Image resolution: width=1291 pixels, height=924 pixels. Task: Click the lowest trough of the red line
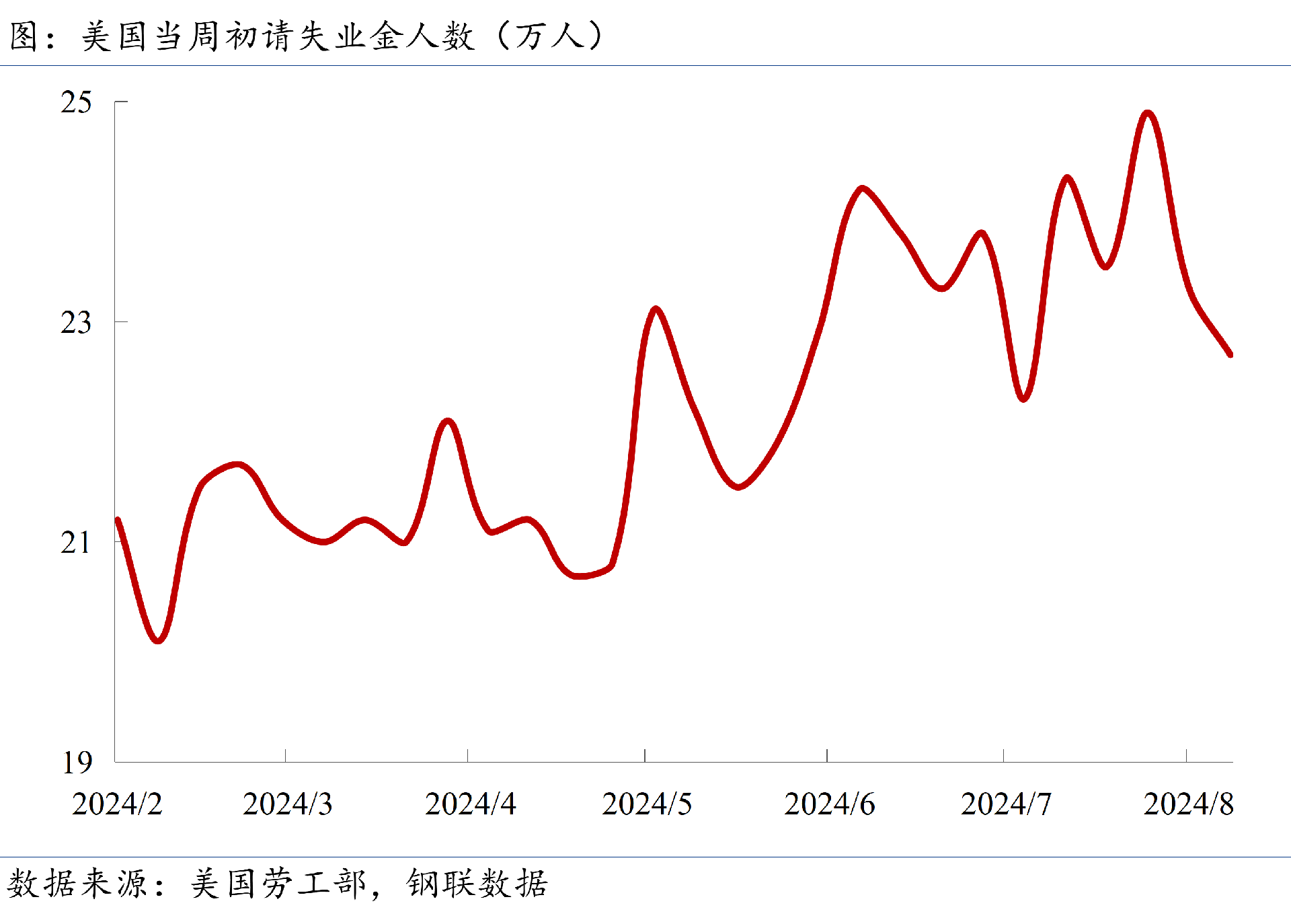tap(158, 640)
